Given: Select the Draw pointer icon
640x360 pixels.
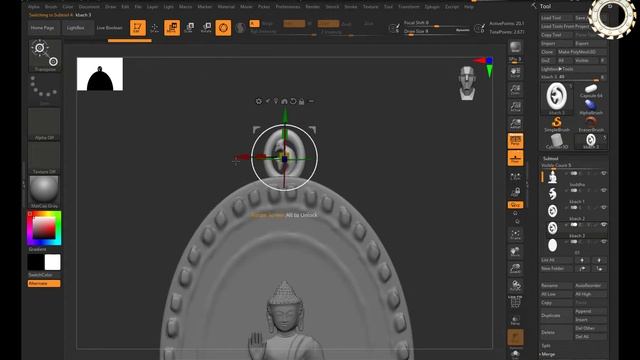Looking at the screenshot, I should tap(155, 28).
